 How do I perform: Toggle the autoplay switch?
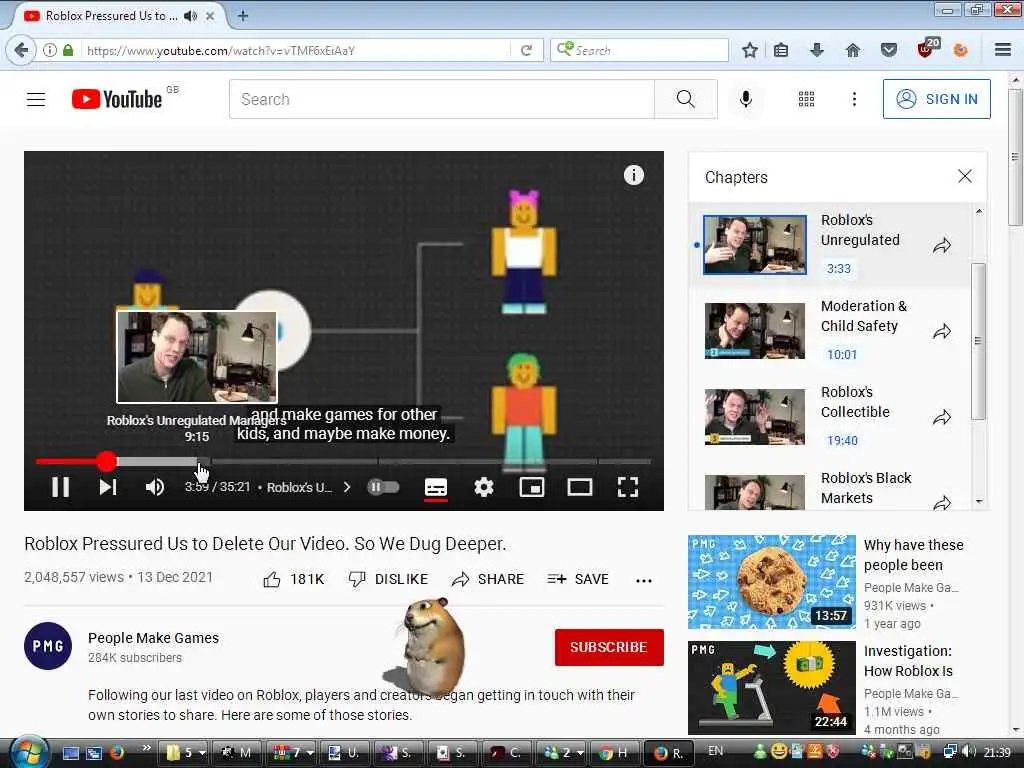(x=383, y=487)
